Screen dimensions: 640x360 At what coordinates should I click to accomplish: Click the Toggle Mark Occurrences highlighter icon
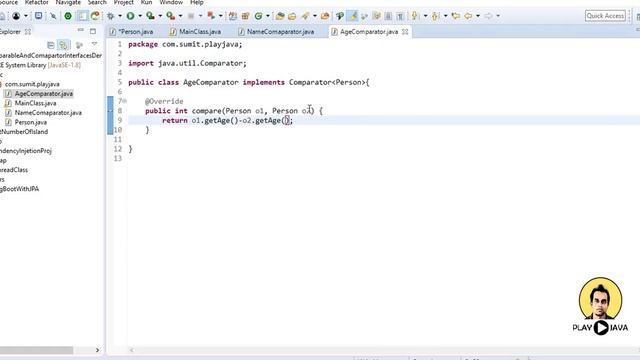(353, 16)
